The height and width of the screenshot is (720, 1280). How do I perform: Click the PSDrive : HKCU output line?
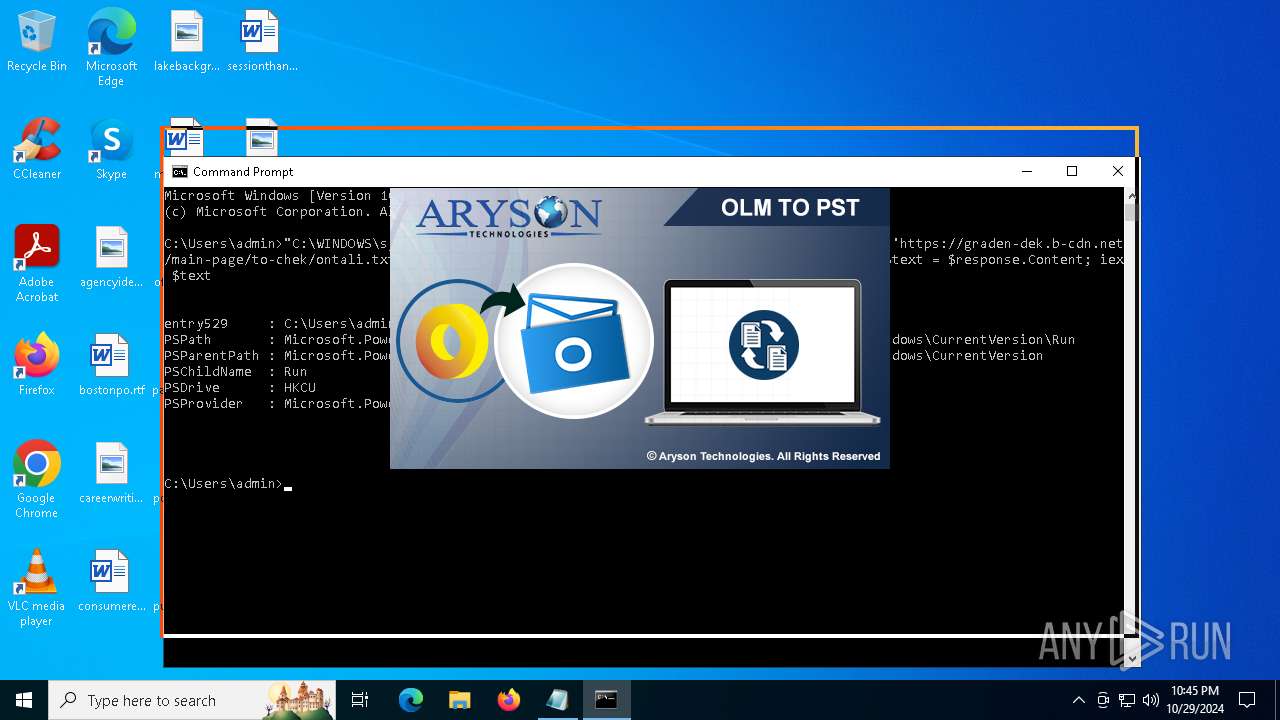point(240,387)
